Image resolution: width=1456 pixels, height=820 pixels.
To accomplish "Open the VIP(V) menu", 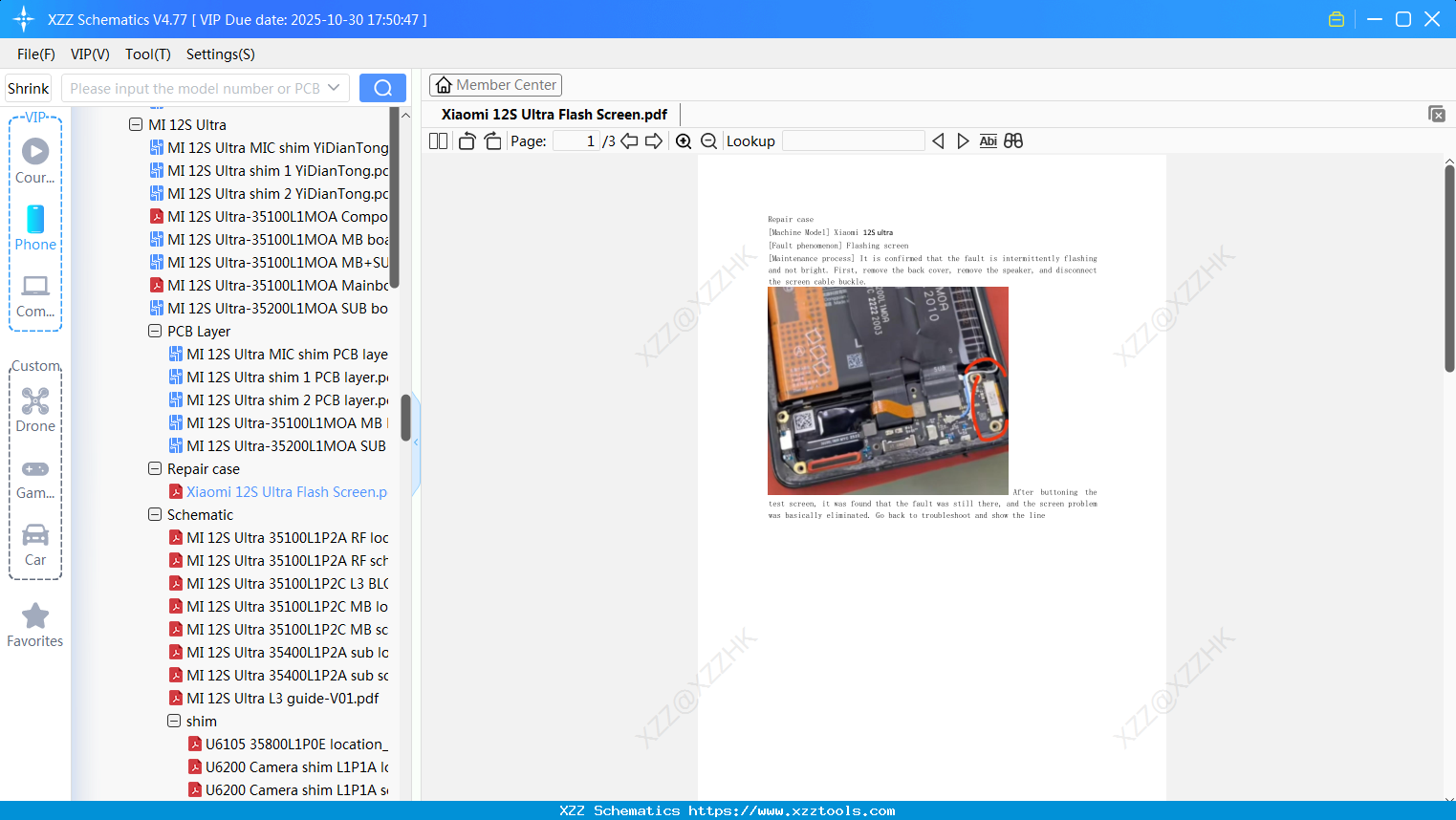I will 90,54.
